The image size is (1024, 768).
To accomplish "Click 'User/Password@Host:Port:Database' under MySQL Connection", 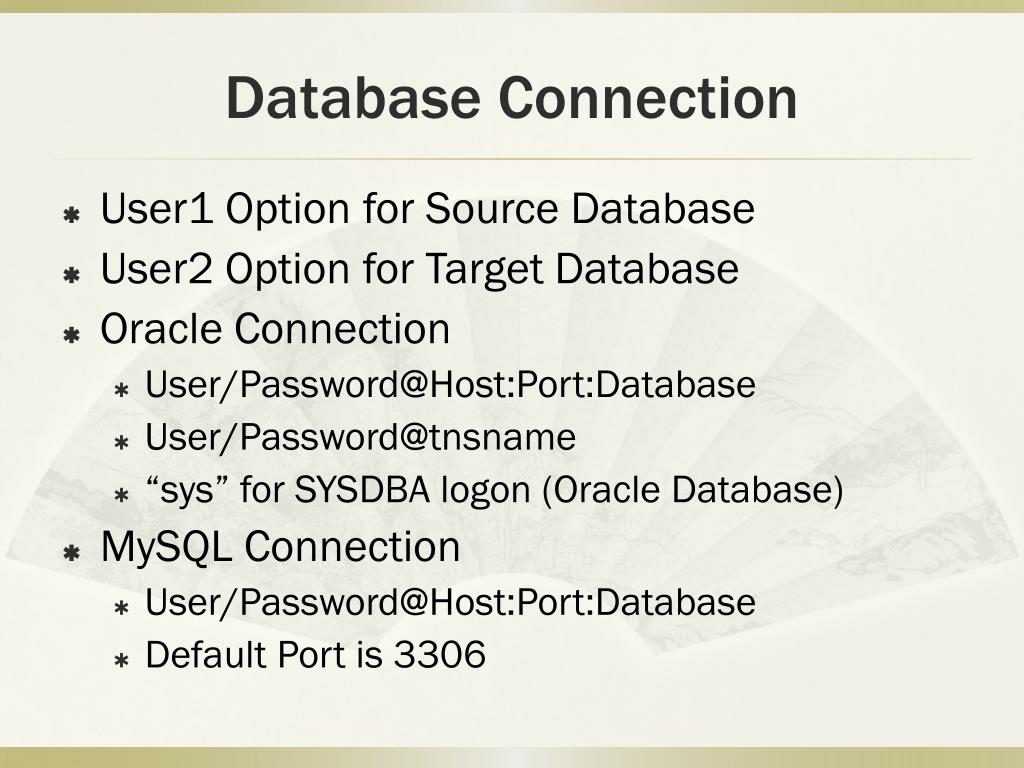I will 451,602.
